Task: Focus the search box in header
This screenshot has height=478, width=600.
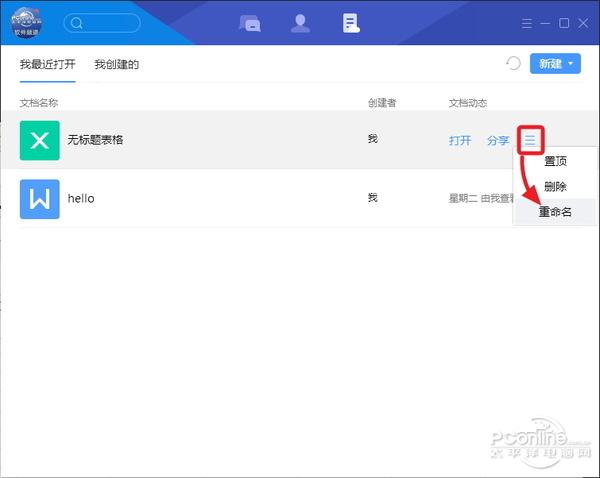Action: (x=102, y=23)
